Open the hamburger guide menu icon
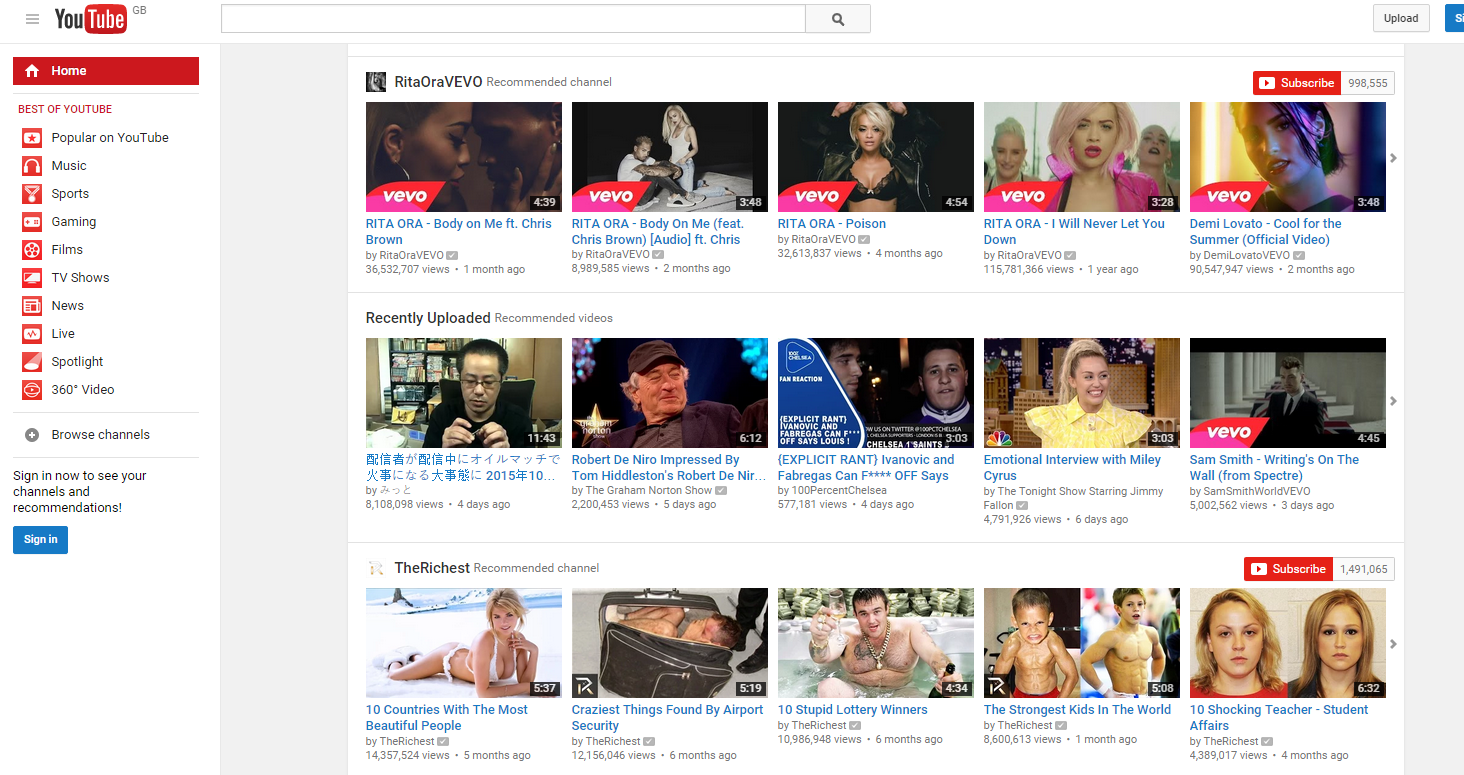 tap(33, 19)
